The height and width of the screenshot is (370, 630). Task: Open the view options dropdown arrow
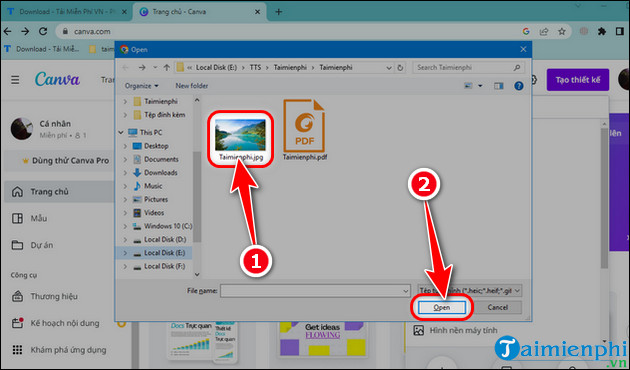(x=480, y=86)
